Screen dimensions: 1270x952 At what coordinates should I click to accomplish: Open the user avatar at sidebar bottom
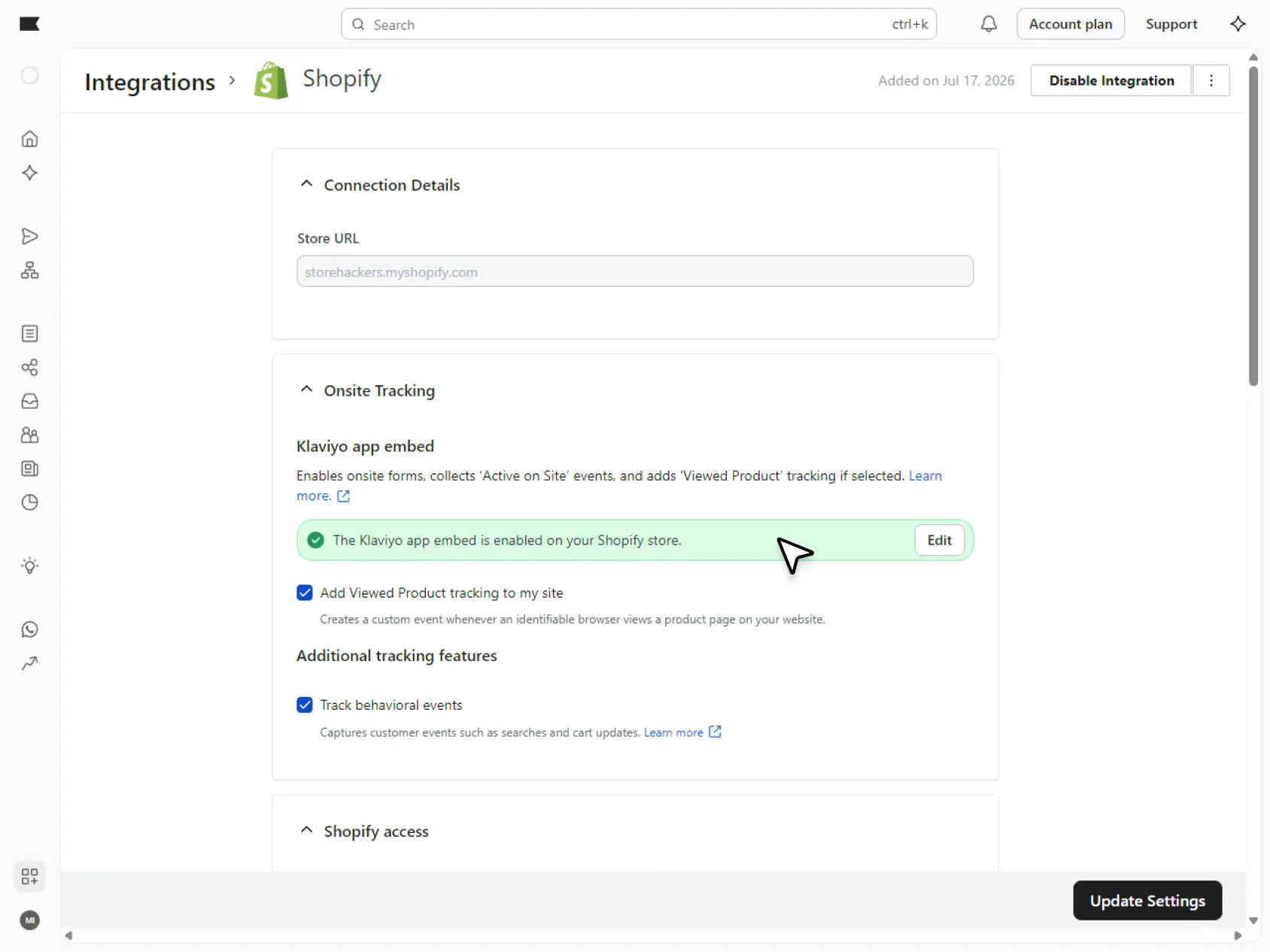[x=29, y=920]
